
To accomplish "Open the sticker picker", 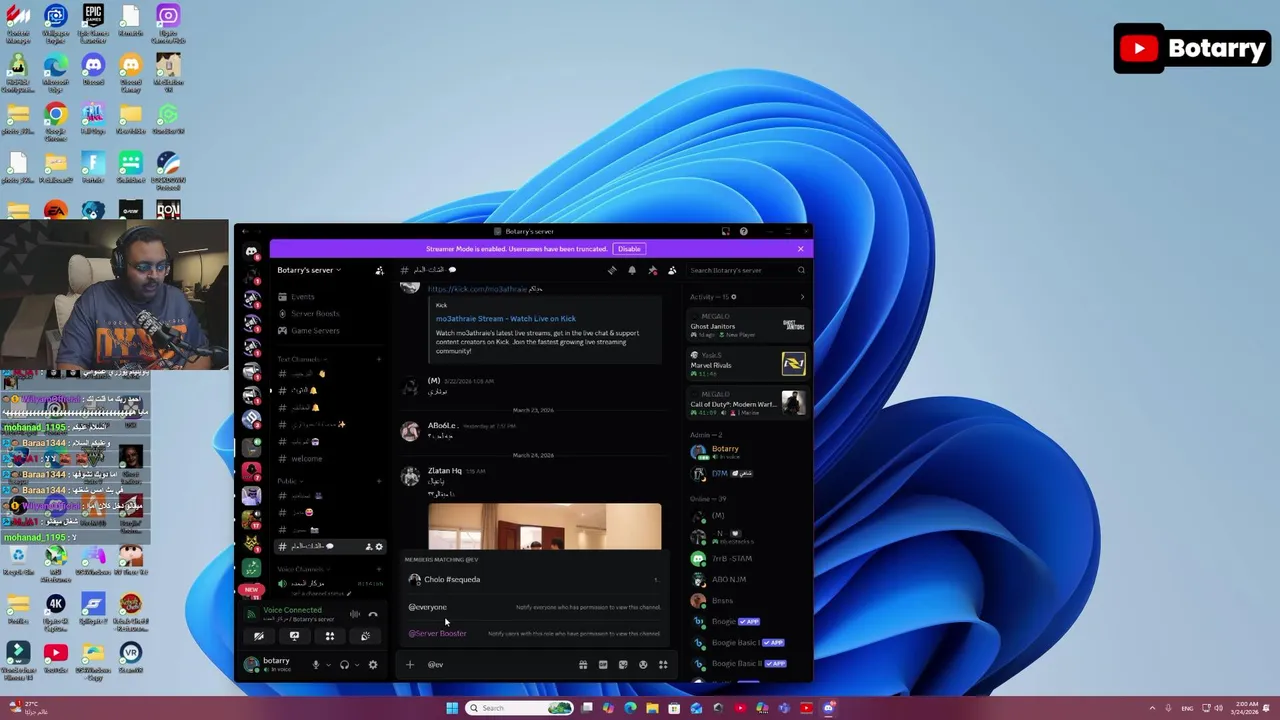I will (x=623, y=665).
